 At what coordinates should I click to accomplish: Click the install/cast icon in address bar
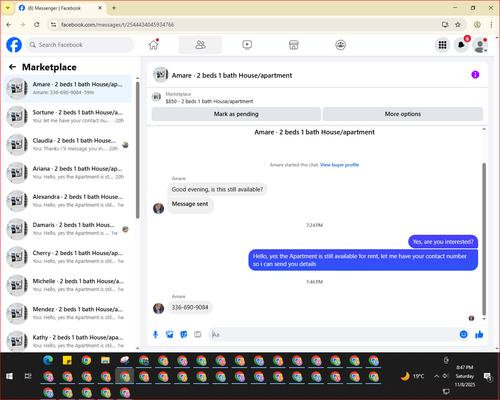point(445,24)
